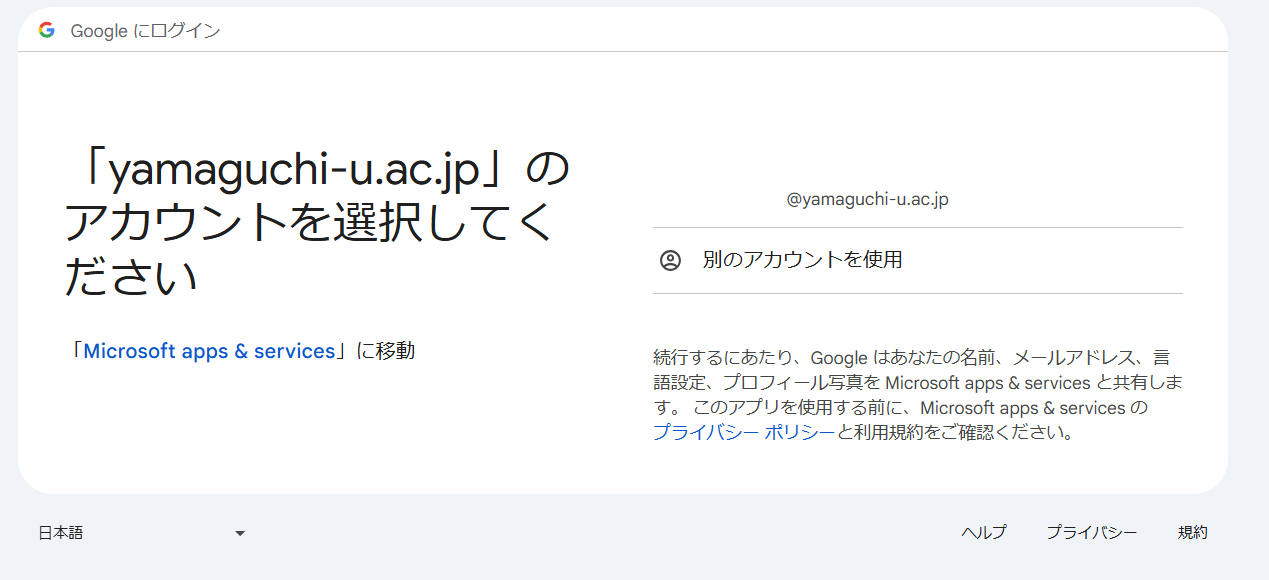This screenshot has width=1269, height=580.
Task: Expand the 日本語 language dropdown
Action: coord(141,533)
